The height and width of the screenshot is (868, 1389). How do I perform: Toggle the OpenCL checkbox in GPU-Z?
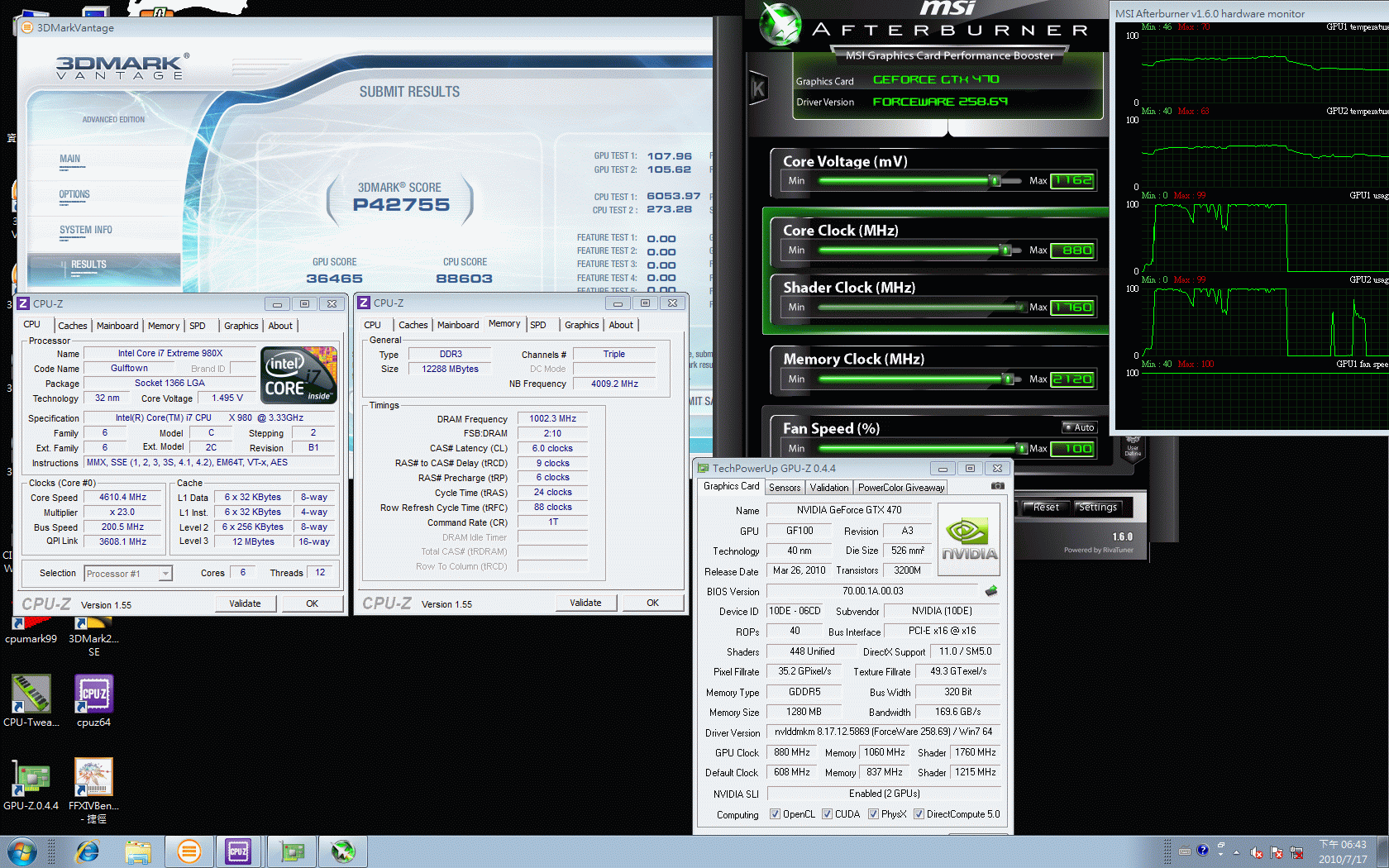tap(775, 814)
